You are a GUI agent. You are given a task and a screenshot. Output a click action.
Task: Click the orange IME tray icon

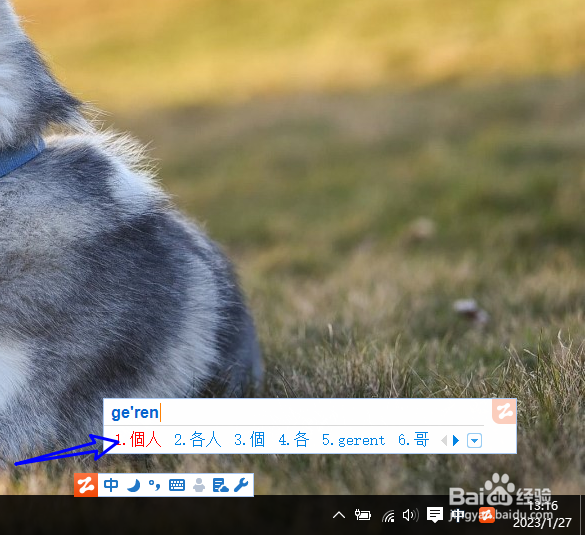coord(487,515)
